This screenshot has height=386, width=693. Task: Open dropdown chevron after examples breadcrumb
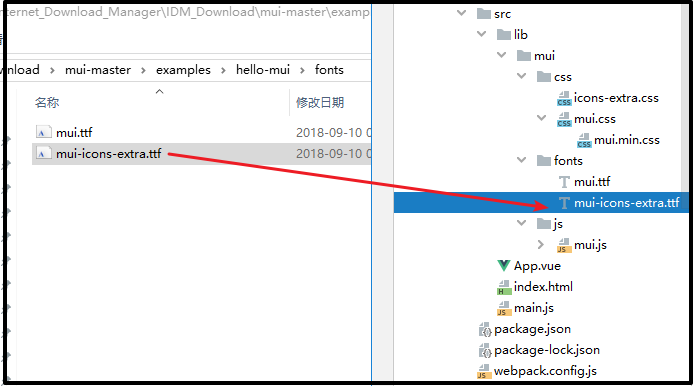pyautogui.click(x=223, y=71)
